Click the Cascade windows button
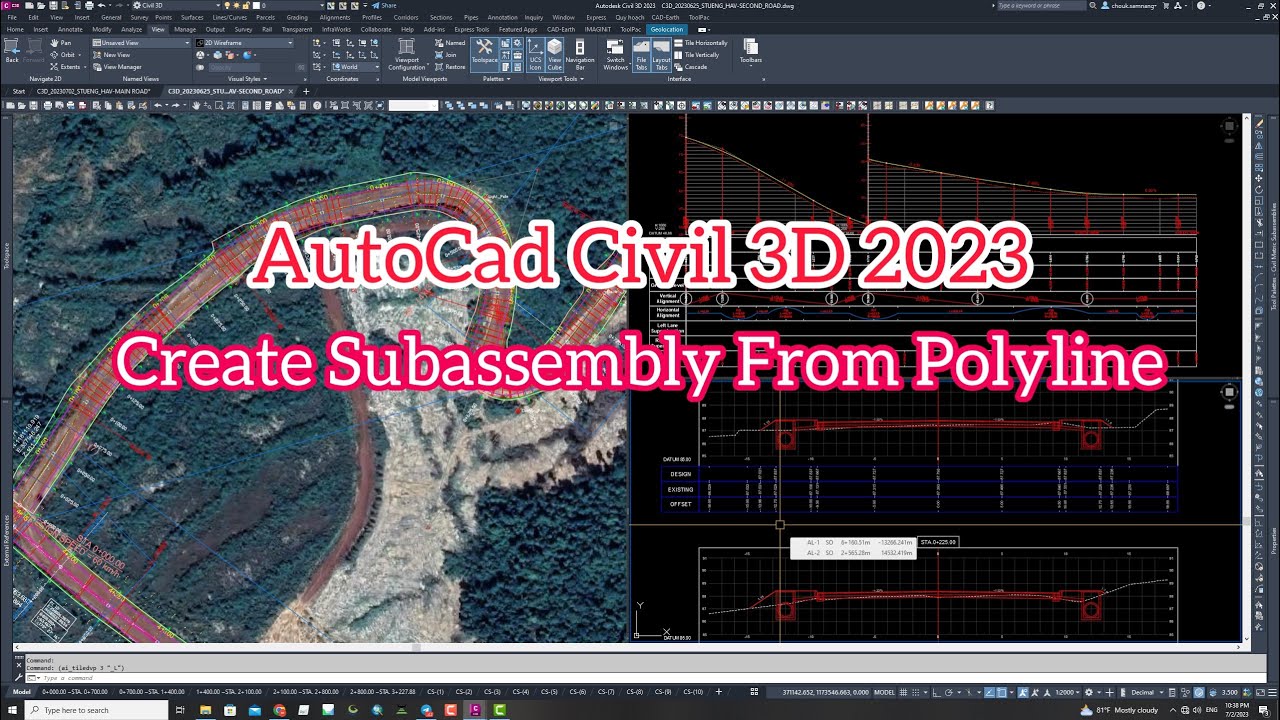Screen dimensions: 1280x720 tap(692, 67)
